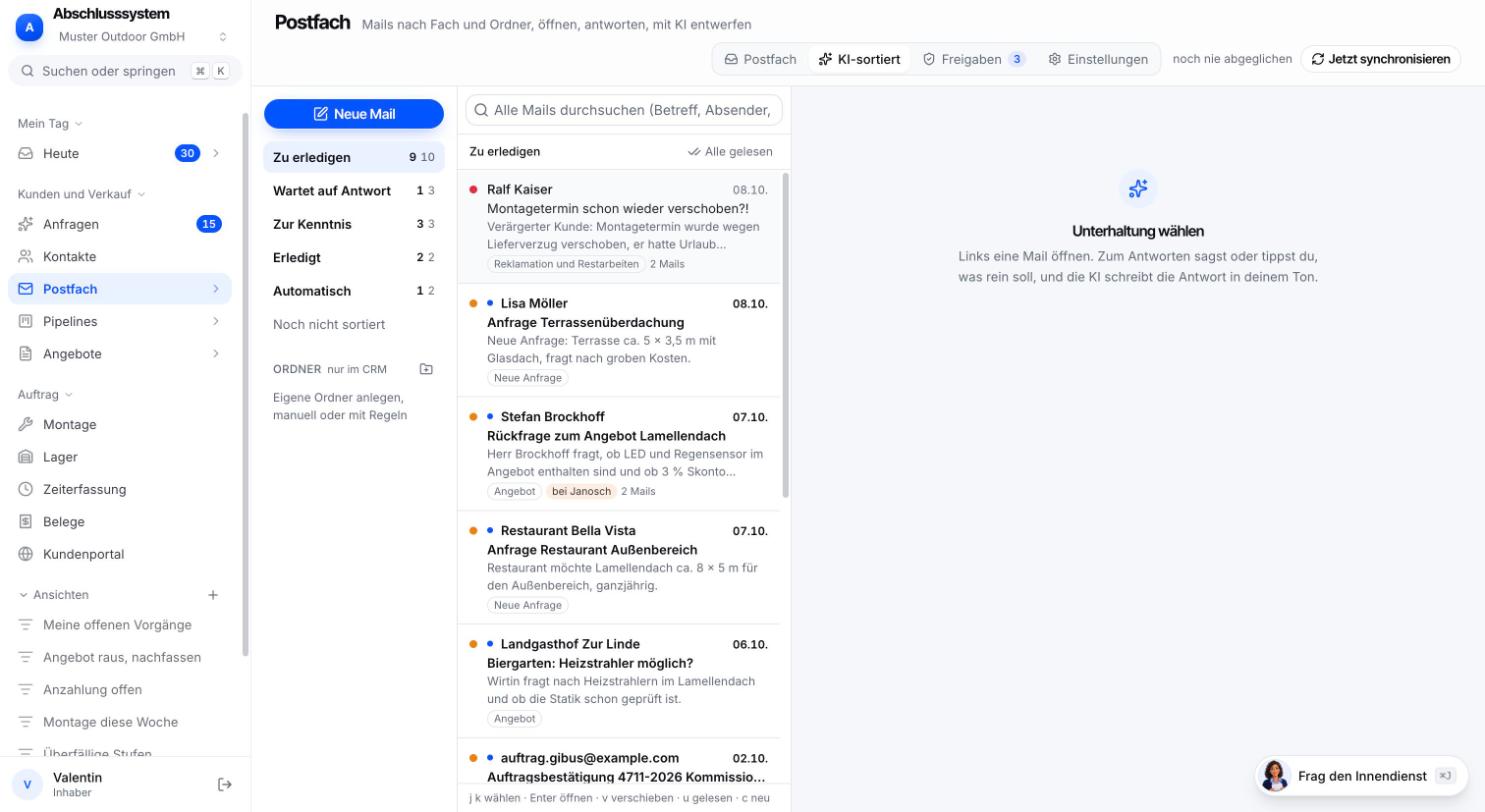Viewport: 1485px width, 812px height.
Task: Click the Kundenportal globe icon
Action: (x=26, y=554)
